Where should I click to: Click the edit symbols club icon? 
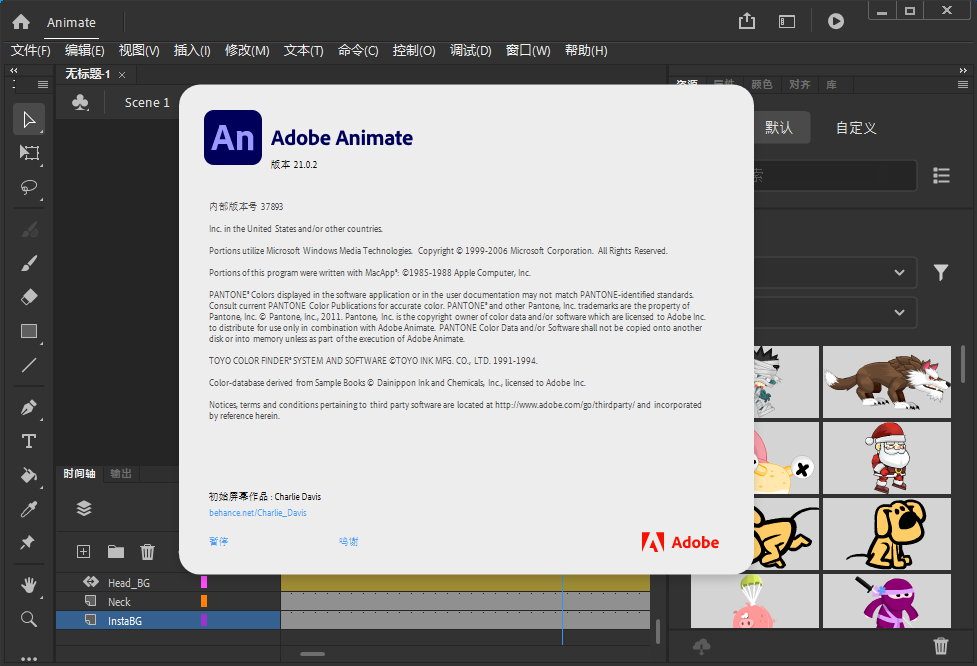(80, 102)
